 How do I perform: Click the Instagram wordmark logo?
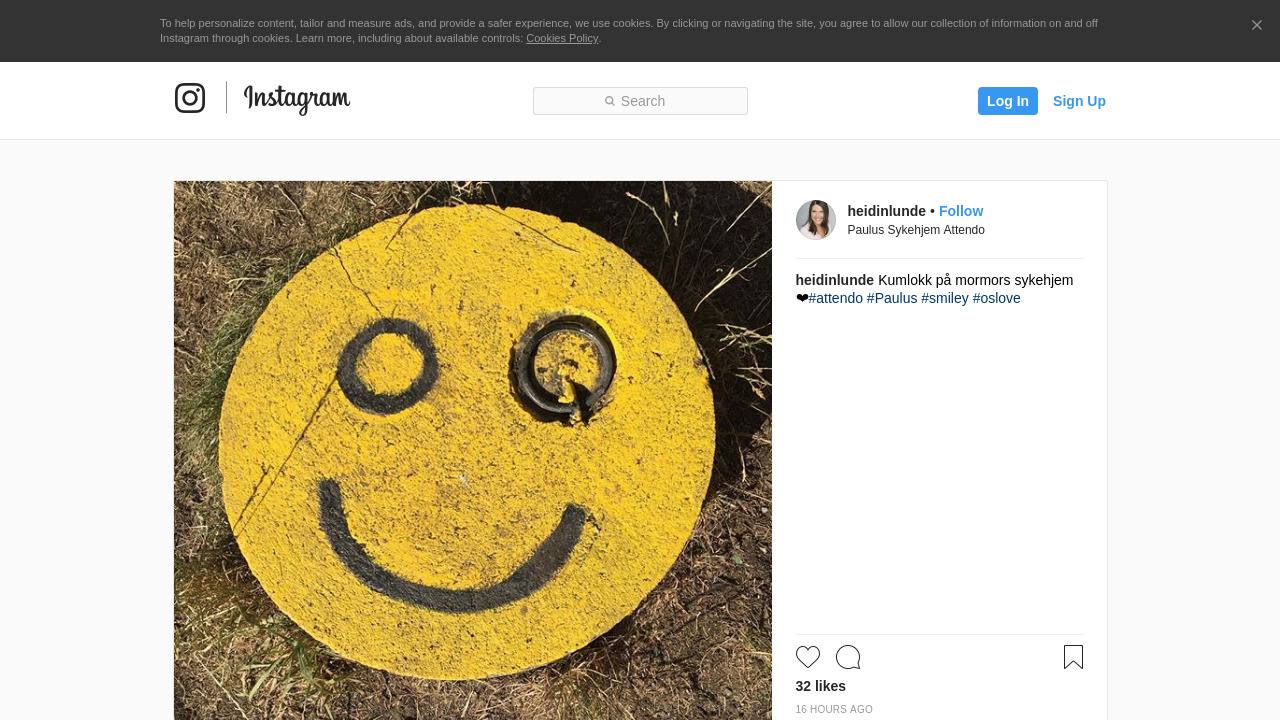pyautogui.click(x=297, y=99)
